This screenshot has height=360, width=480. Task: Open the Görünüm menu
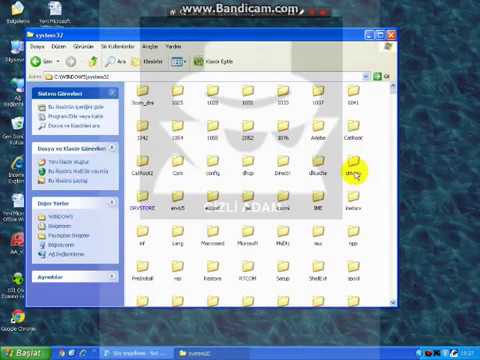[x=83, y=46]
